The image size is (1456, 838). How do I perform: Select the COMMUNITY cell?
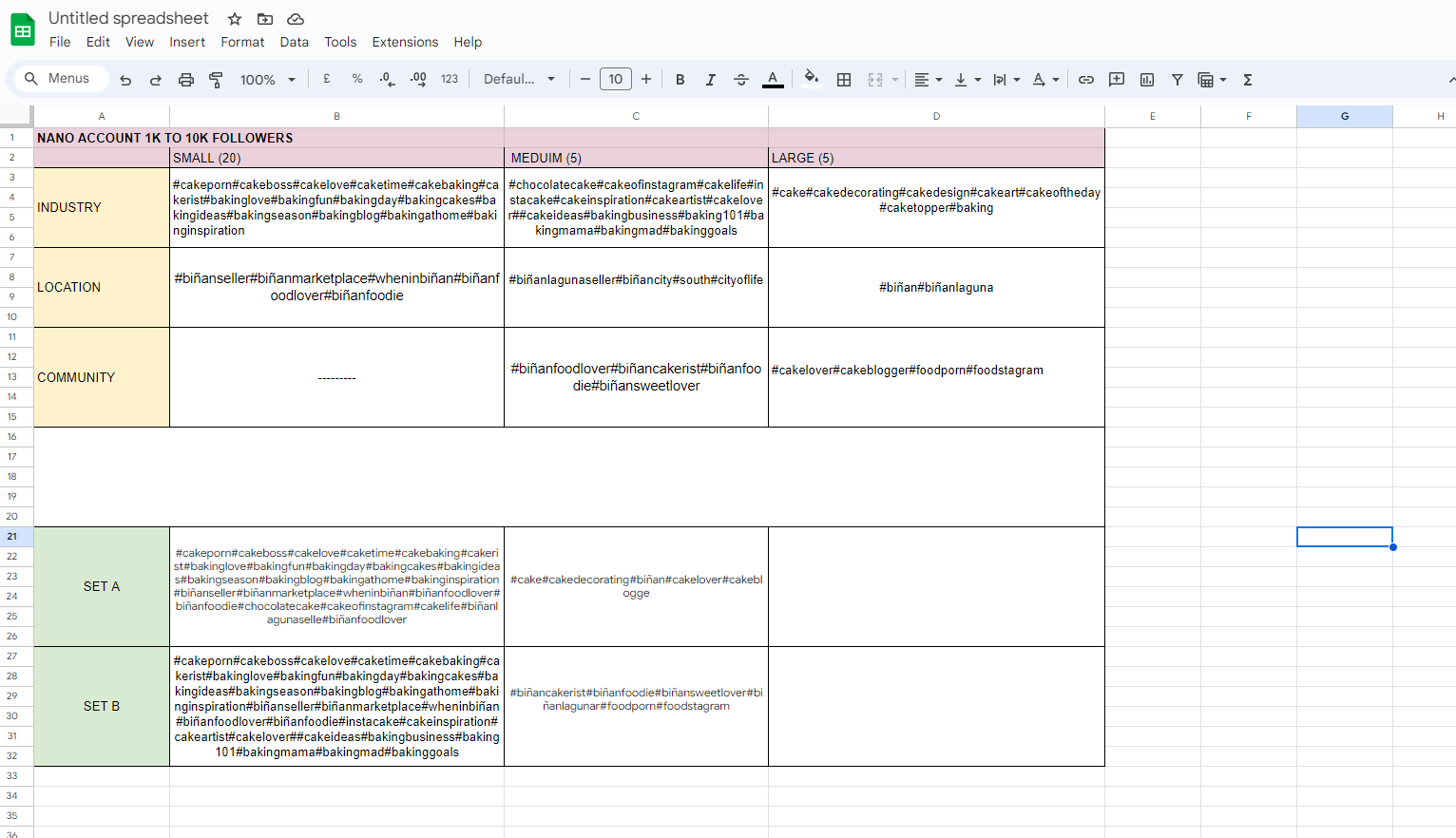coord(102,377)
